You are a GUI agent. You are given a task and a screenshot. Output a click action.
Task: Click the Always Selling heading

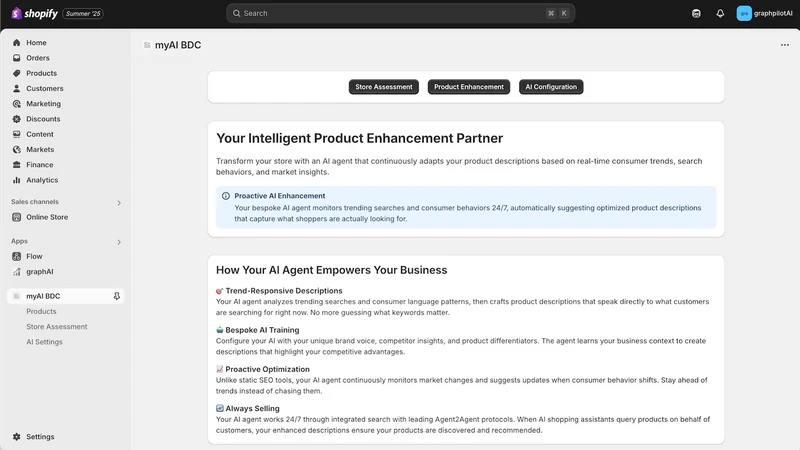[x=253, y=409]
